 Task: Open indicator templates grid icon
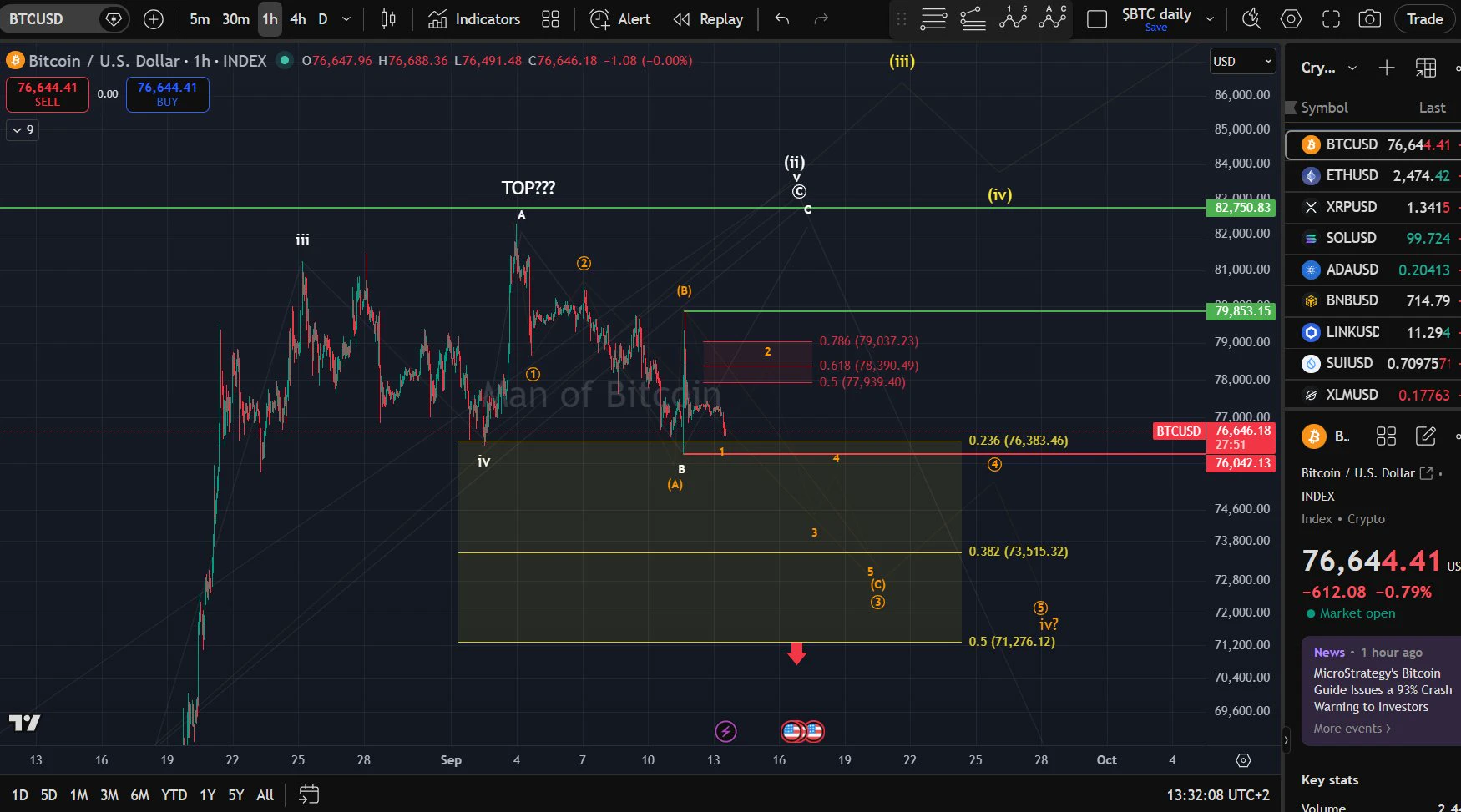(550, 19)
